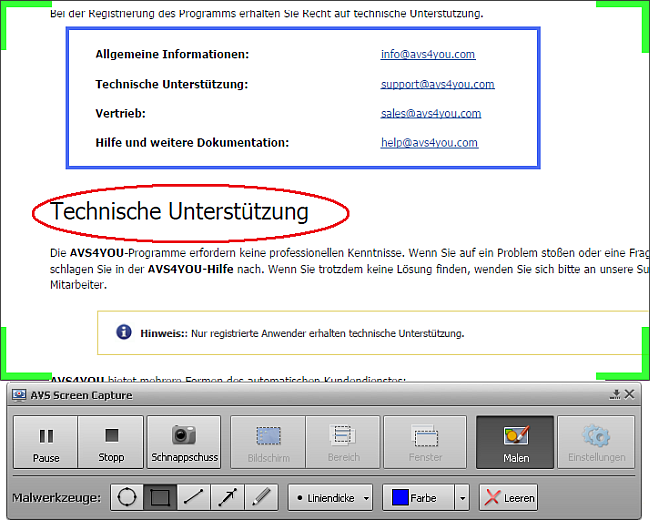The width and height of the screenshot is (650, 520).
Task: Click the bold 'AVS4YOU-Hilfe' text
Action: pos(190,269)
